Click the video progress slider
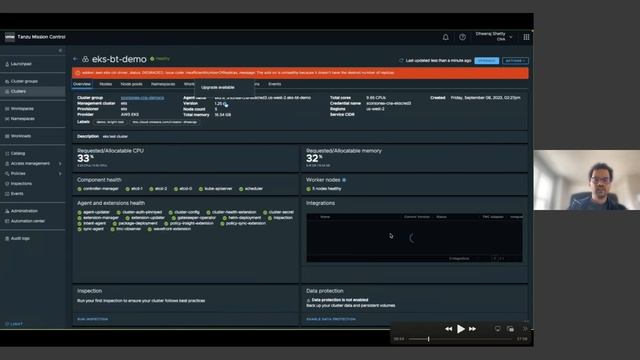 tap(460, 339)
